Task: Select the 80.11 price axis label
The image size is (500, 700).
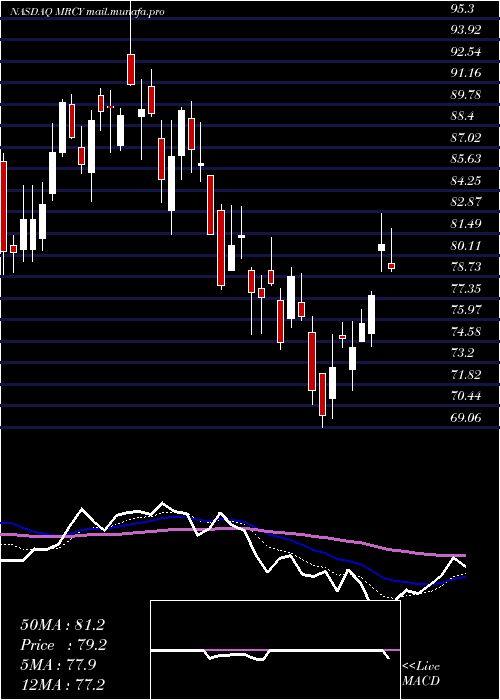Action: pos(467,245)
